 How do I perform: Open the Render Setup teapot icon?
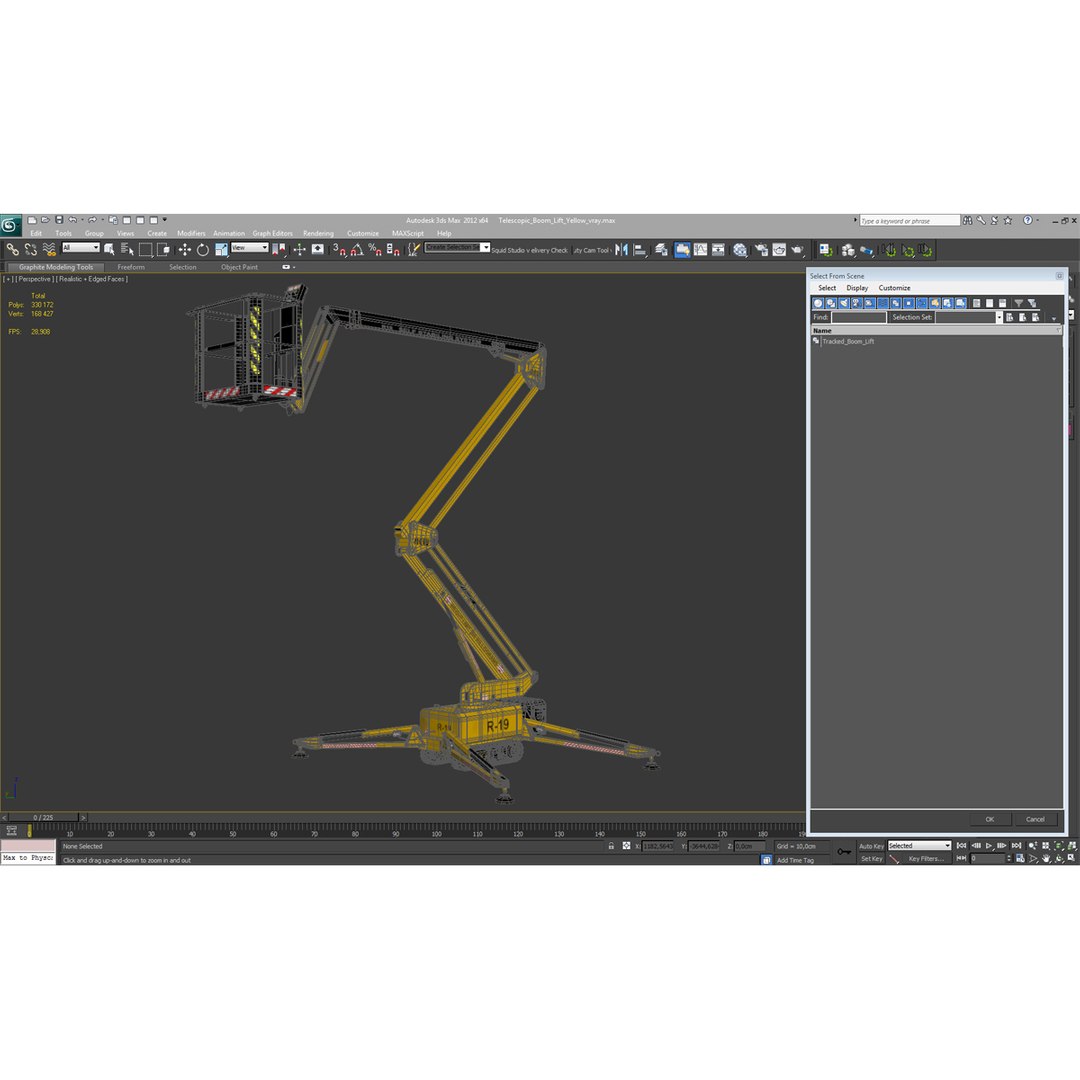[x=761, y=249]
